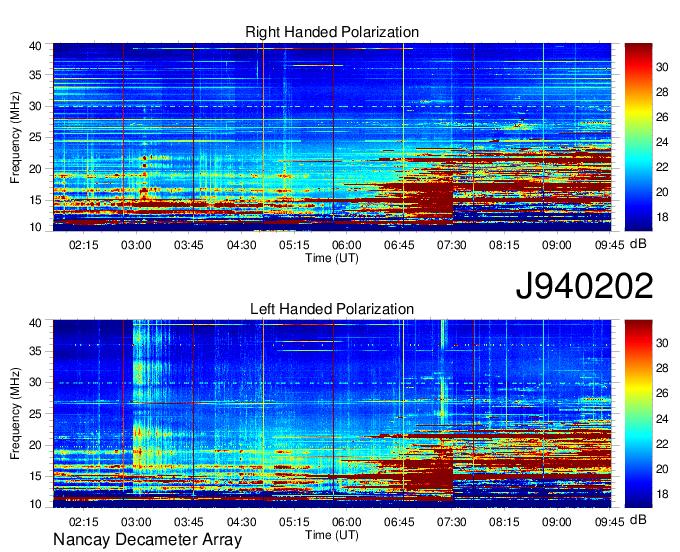
Task: Select the "03:00" time tick, Right Handed plot
Action: point(136,245)
